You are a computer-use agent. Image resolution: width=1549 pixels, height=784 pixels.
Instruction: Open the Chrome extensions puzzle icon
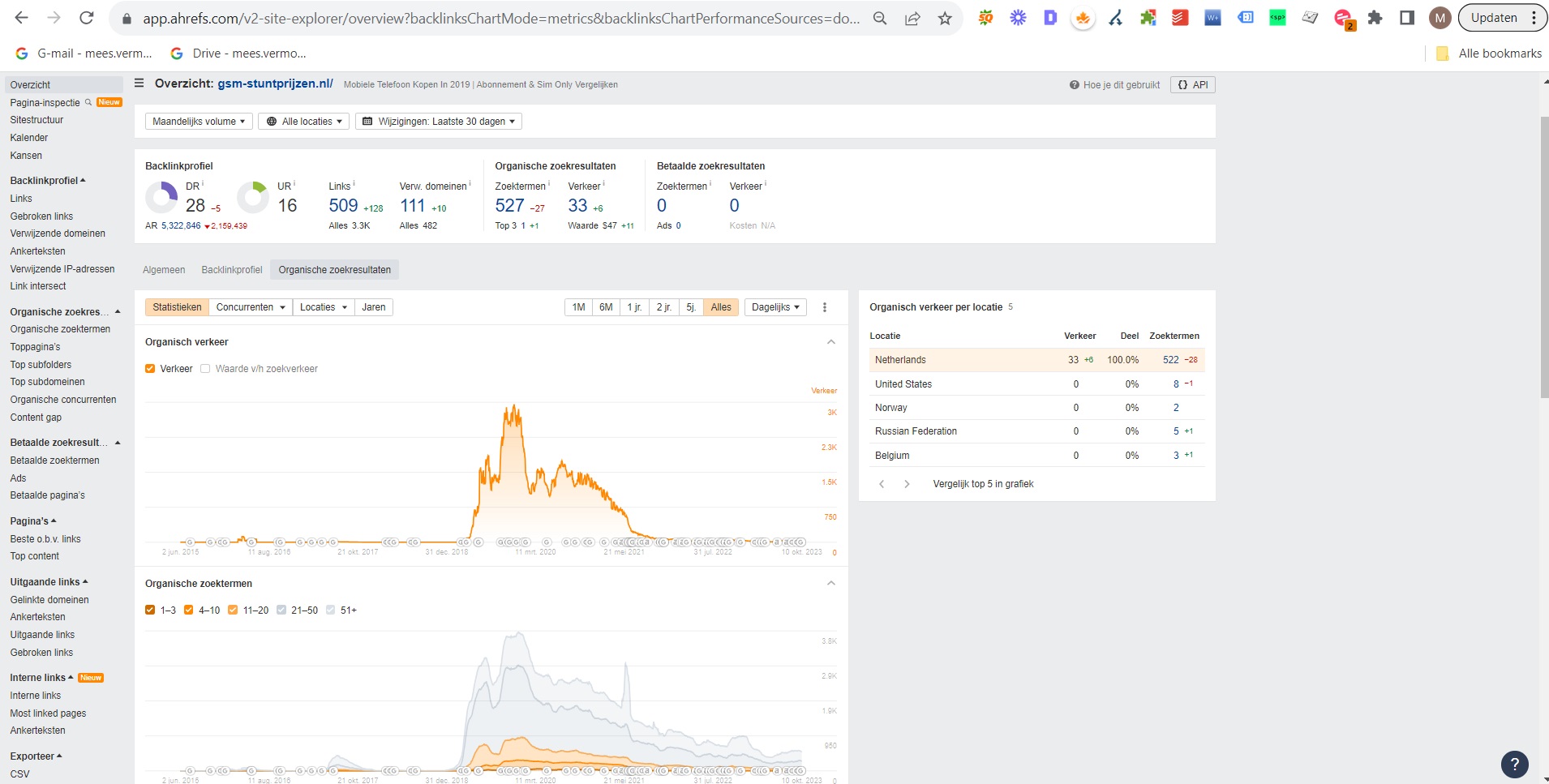point(1375,18)
